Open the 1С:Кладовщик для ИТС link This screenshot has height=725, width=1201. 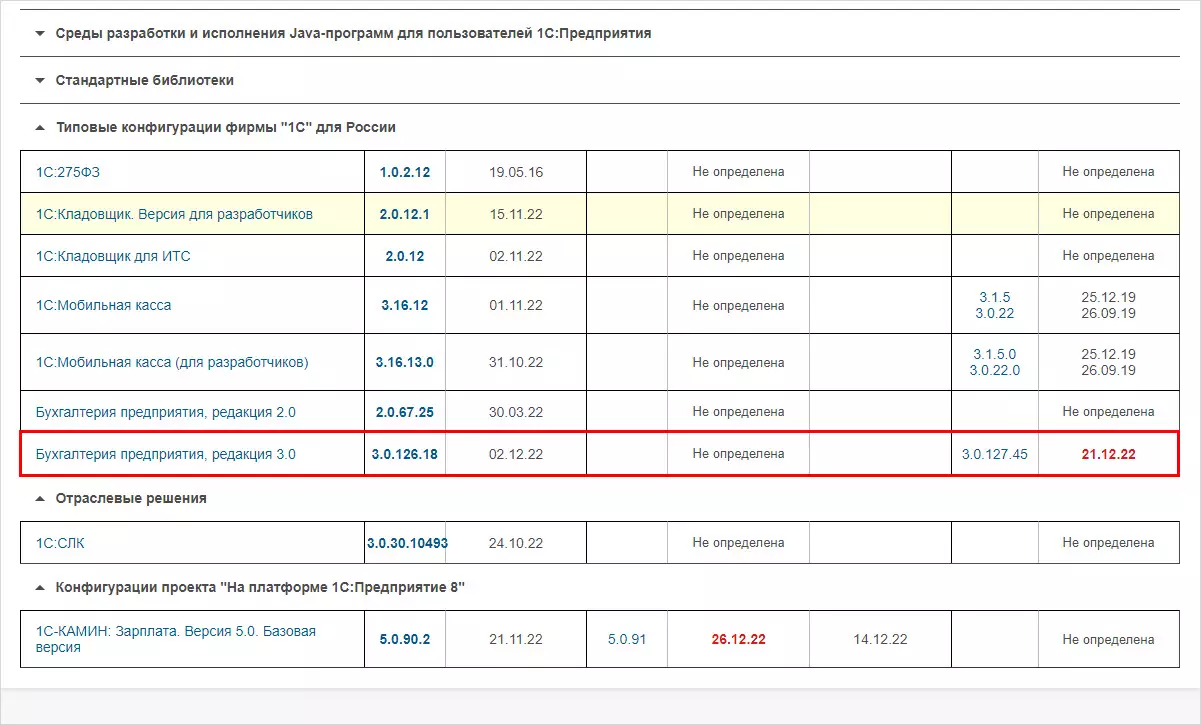pyautogui.click(x=113, y=256)
